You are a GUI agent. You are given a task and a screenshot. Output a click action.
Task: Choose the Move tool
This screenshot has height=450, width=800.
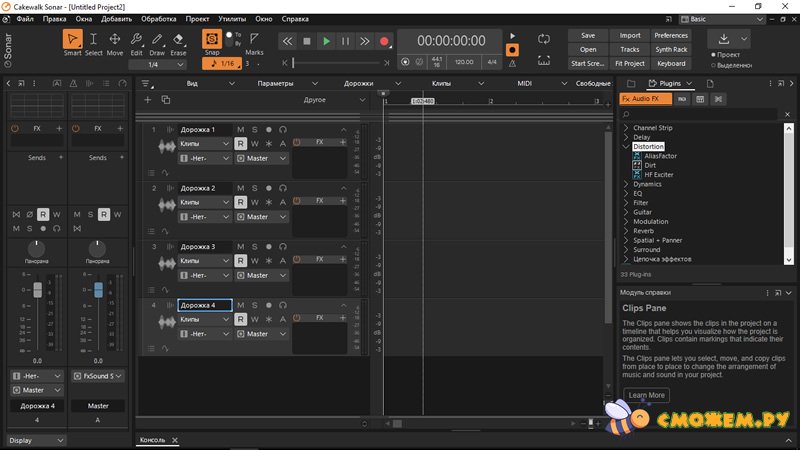[x=115, y=43]
